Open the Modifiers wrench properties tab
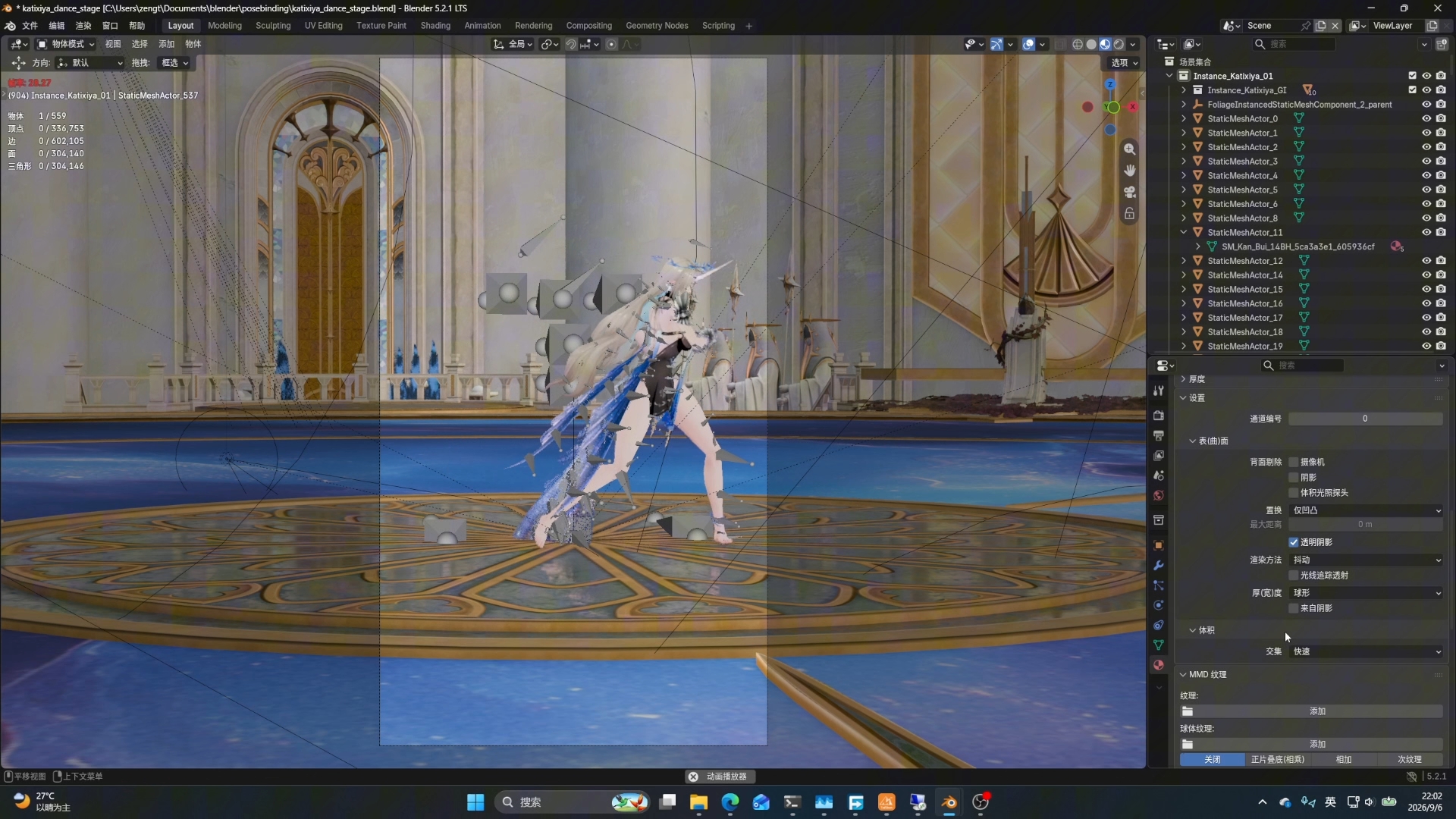The height and width of the screenshot is (819, 1456). tap(1159, 566)
